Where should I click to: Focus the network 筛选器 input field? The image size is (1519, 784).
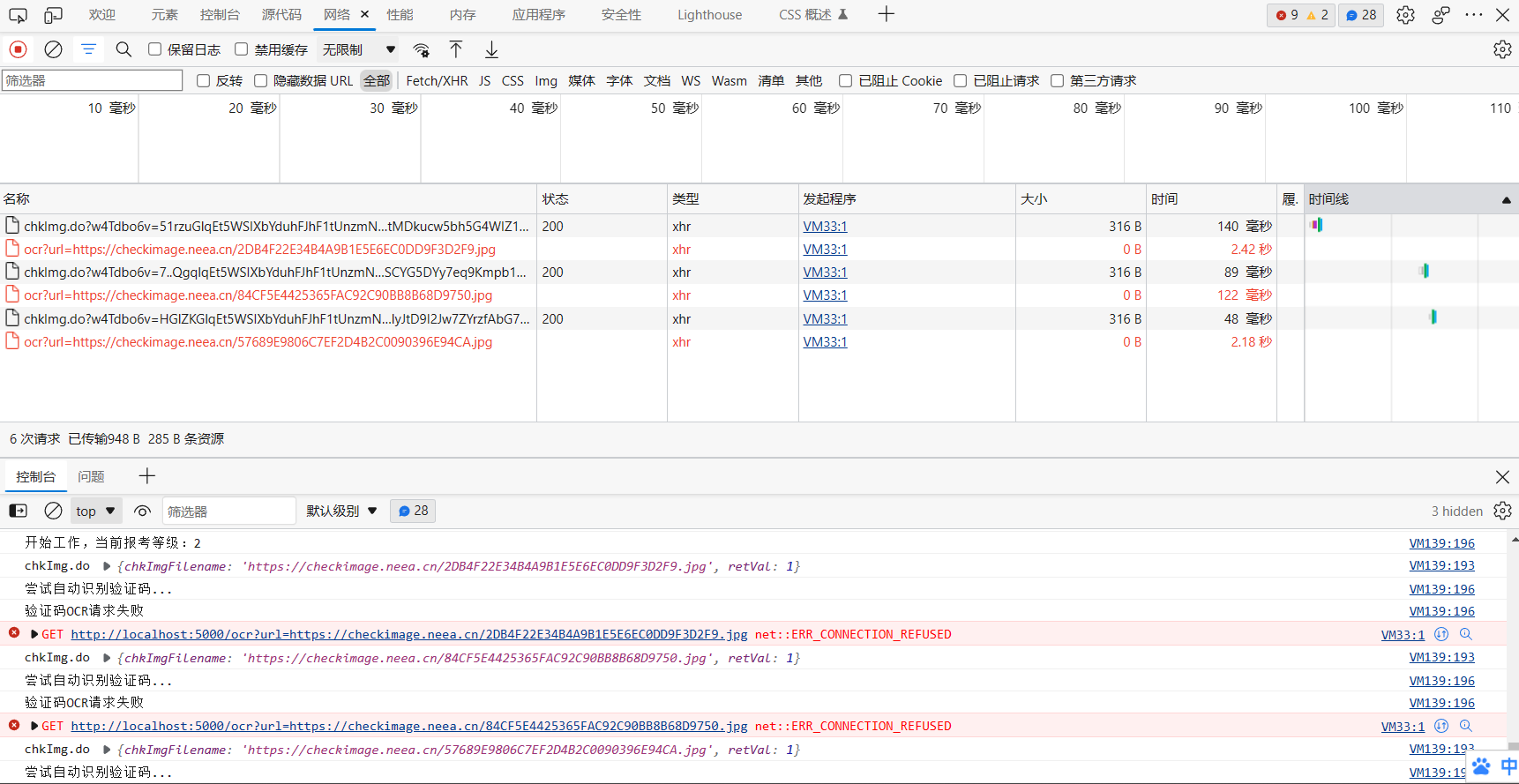click(x=92, y=80)
